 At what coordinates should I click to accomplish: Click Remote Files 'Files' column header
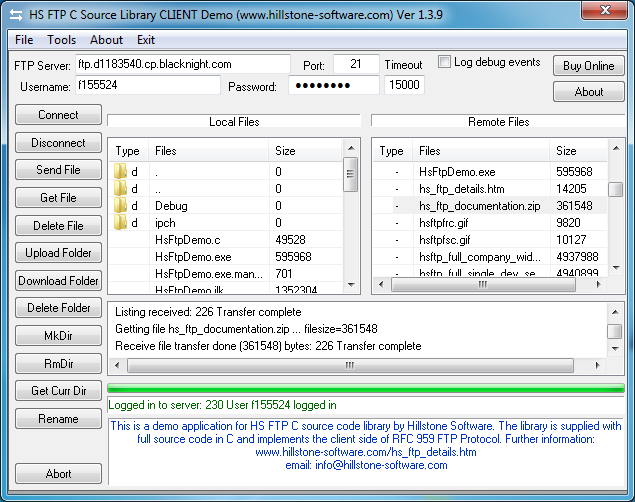(x=481, y=151)
